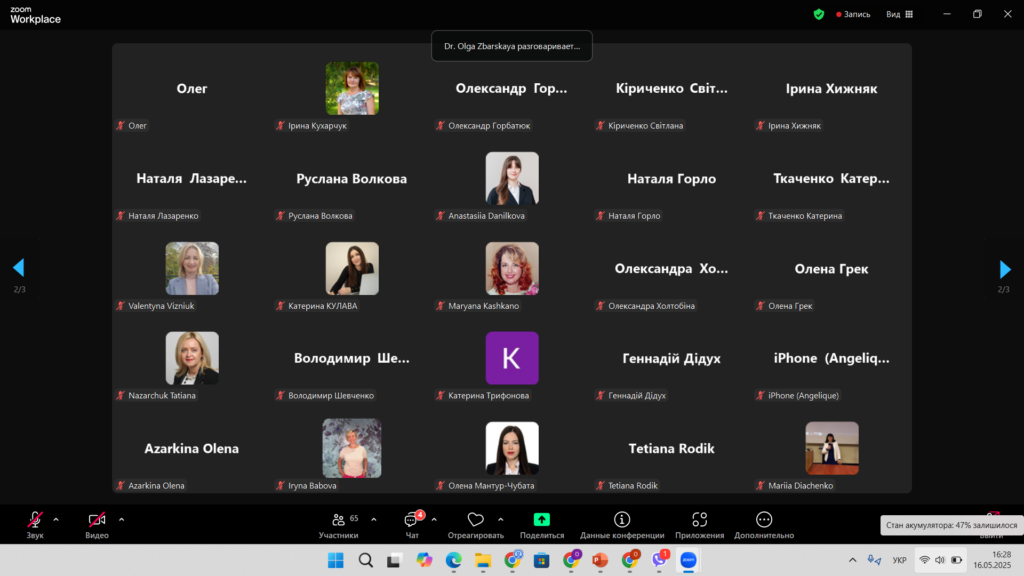Click Олександра Холтобіна name label

(651, 306)
